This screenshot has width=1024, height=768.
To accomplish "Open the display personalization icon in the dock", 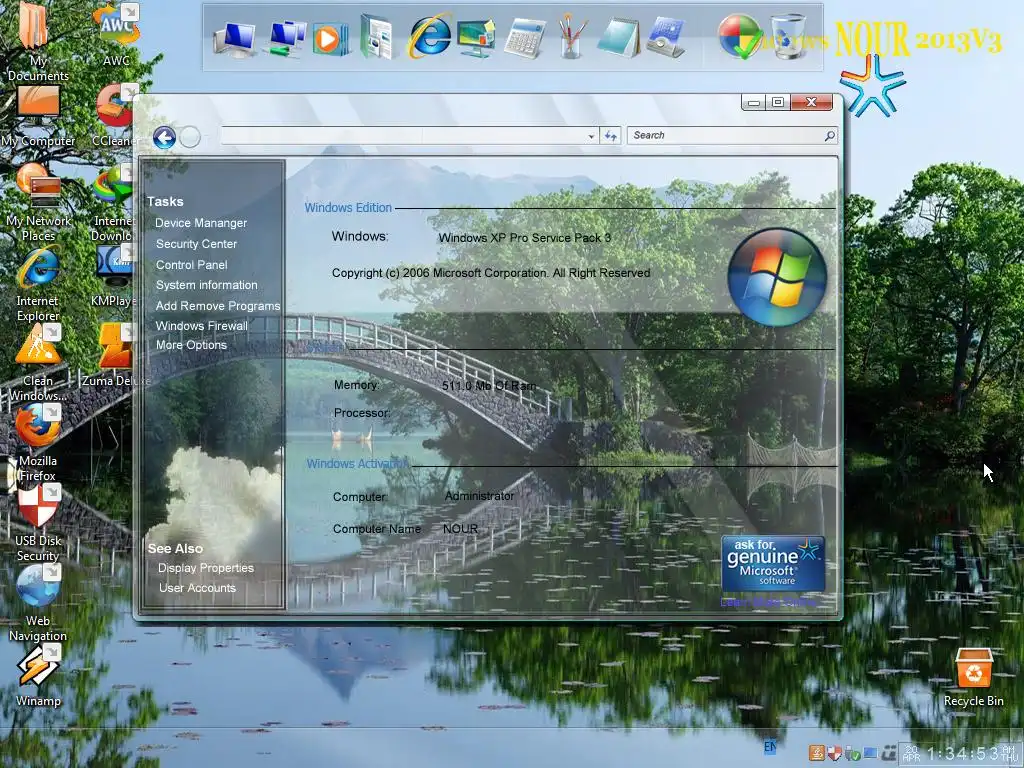I will (476, 39).
